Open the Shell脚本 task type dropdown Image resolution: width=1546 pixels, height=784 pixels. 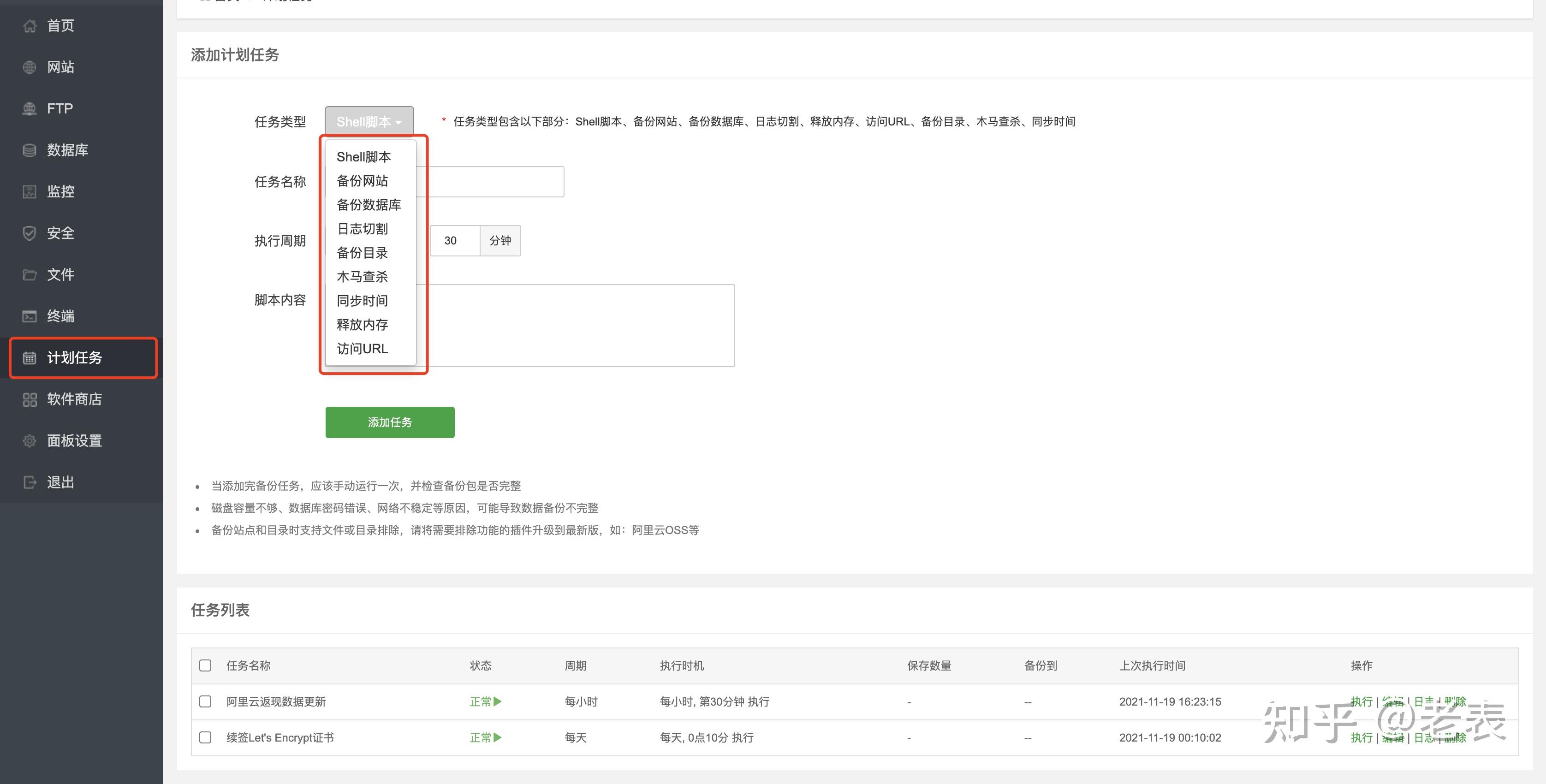coord(369,121)
